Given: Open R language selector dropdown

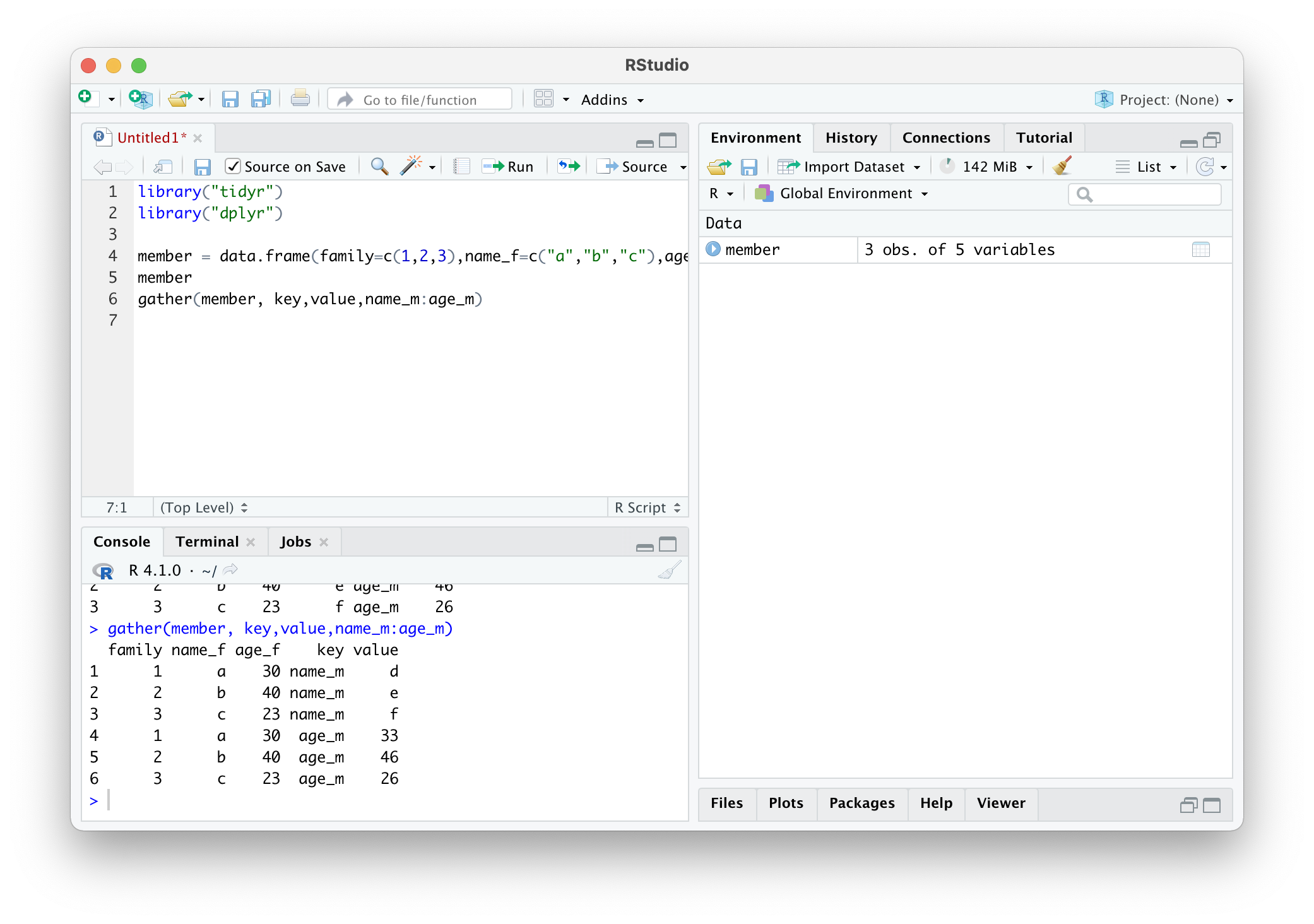Looking at the screenshot, I should pos(721,194).
